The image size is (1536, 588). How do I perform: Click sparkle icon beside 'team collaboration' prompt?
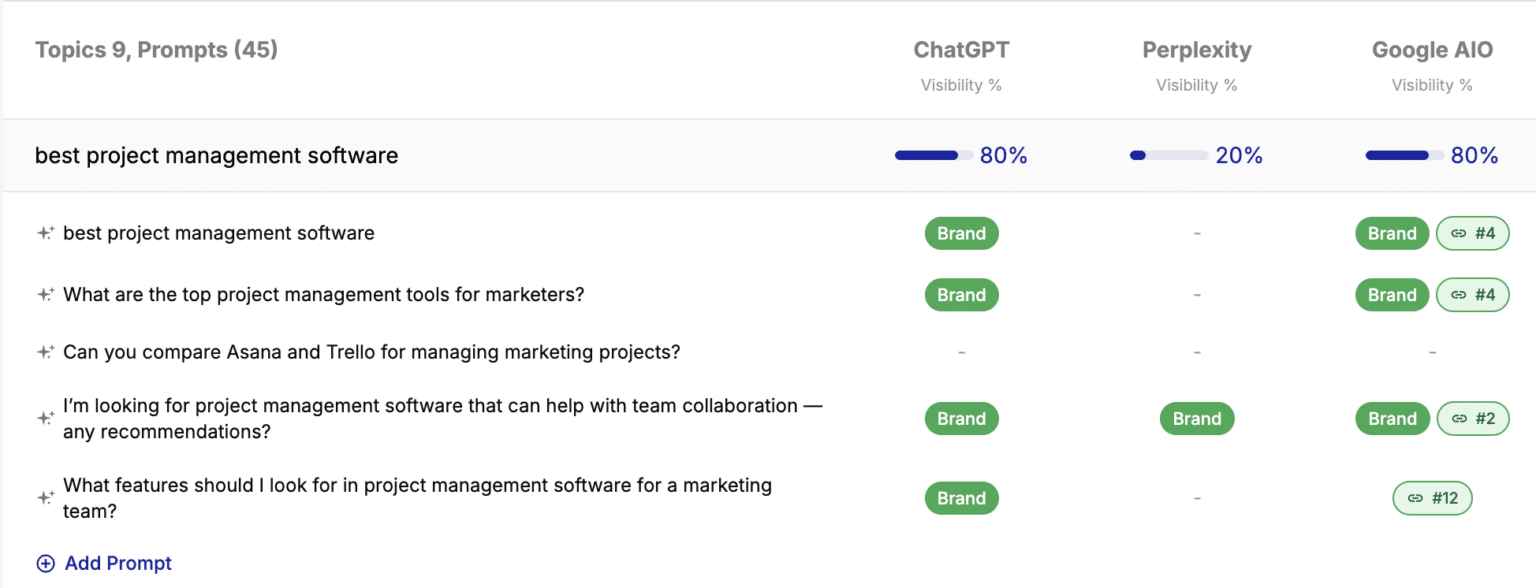point(45,419)
